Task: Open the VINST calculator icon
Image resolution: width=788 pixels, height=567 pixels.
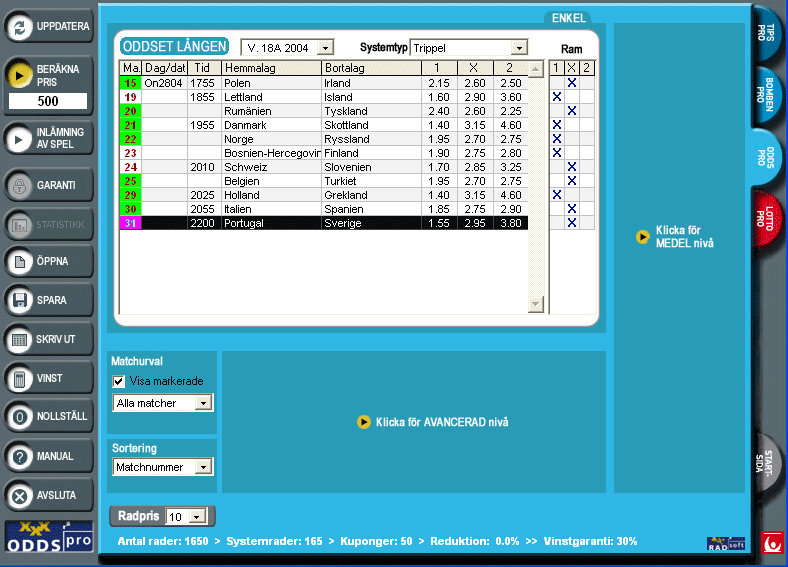Action: click(x=19, y=378)
